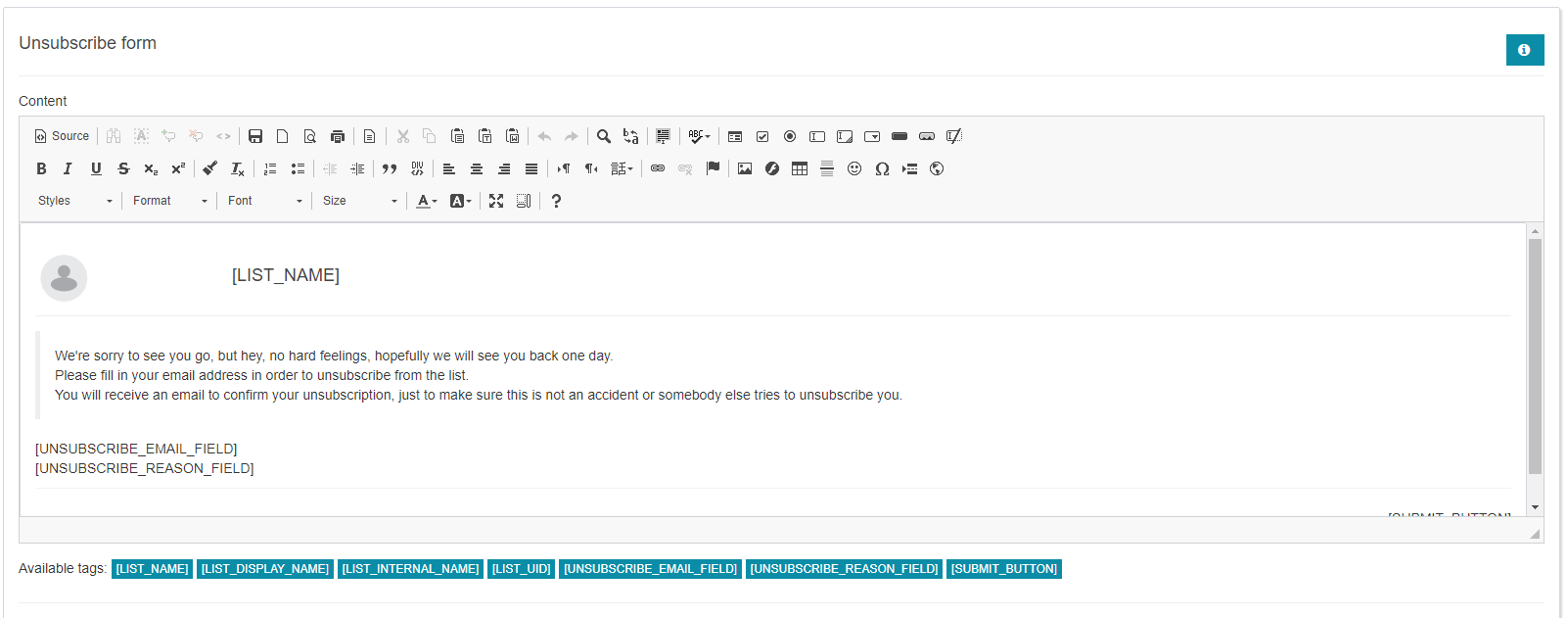
Task: Create a Div container
Action: (417, 168)
